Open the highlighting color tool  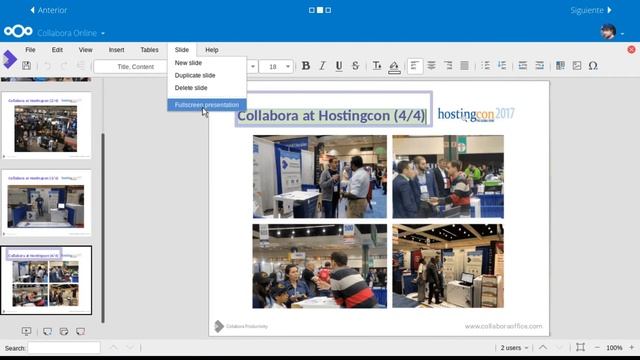(x=394, y=67)
